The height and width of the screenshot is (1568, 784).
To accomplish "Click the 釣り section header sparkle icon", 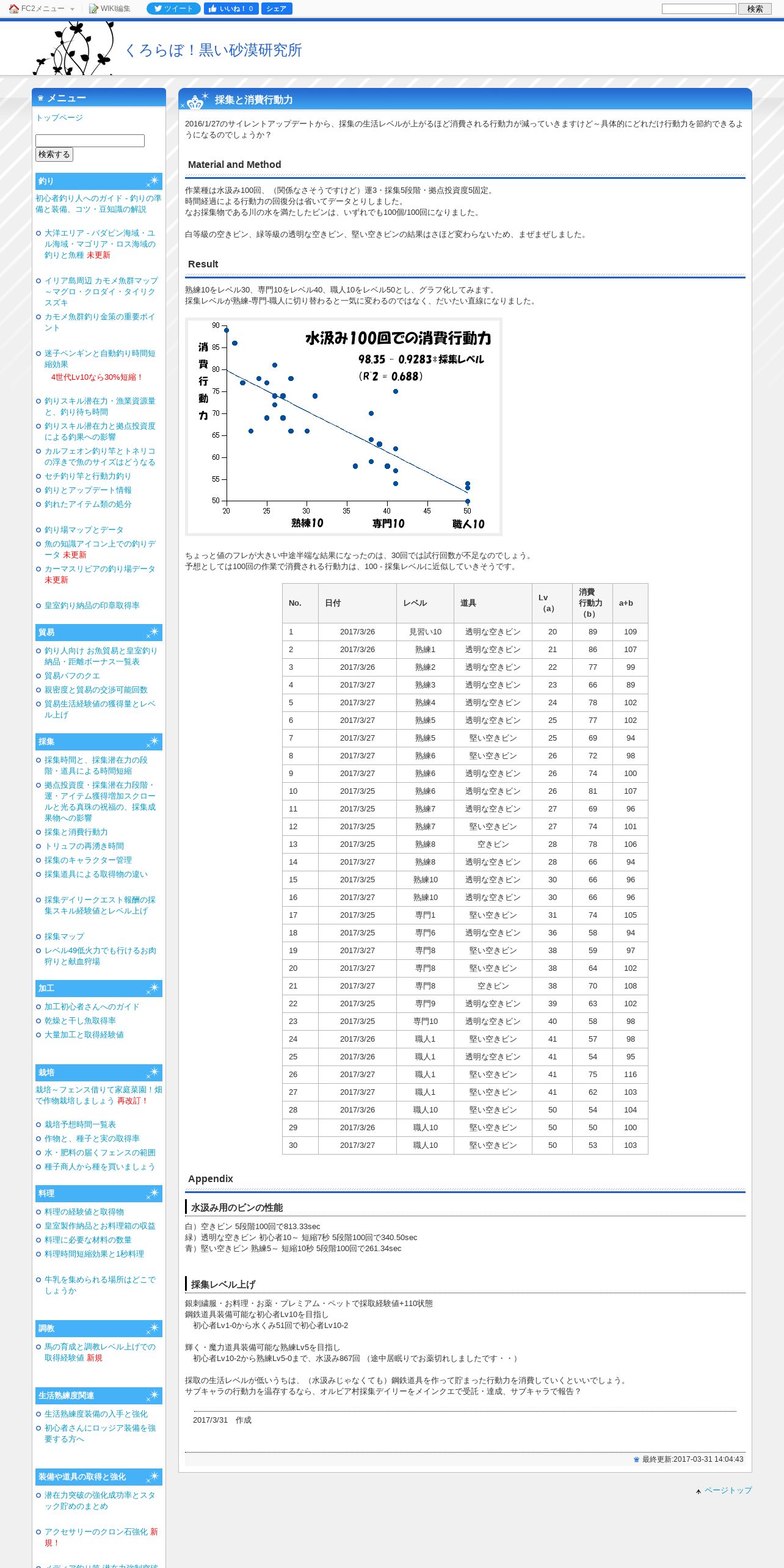I will coord(153,181).
